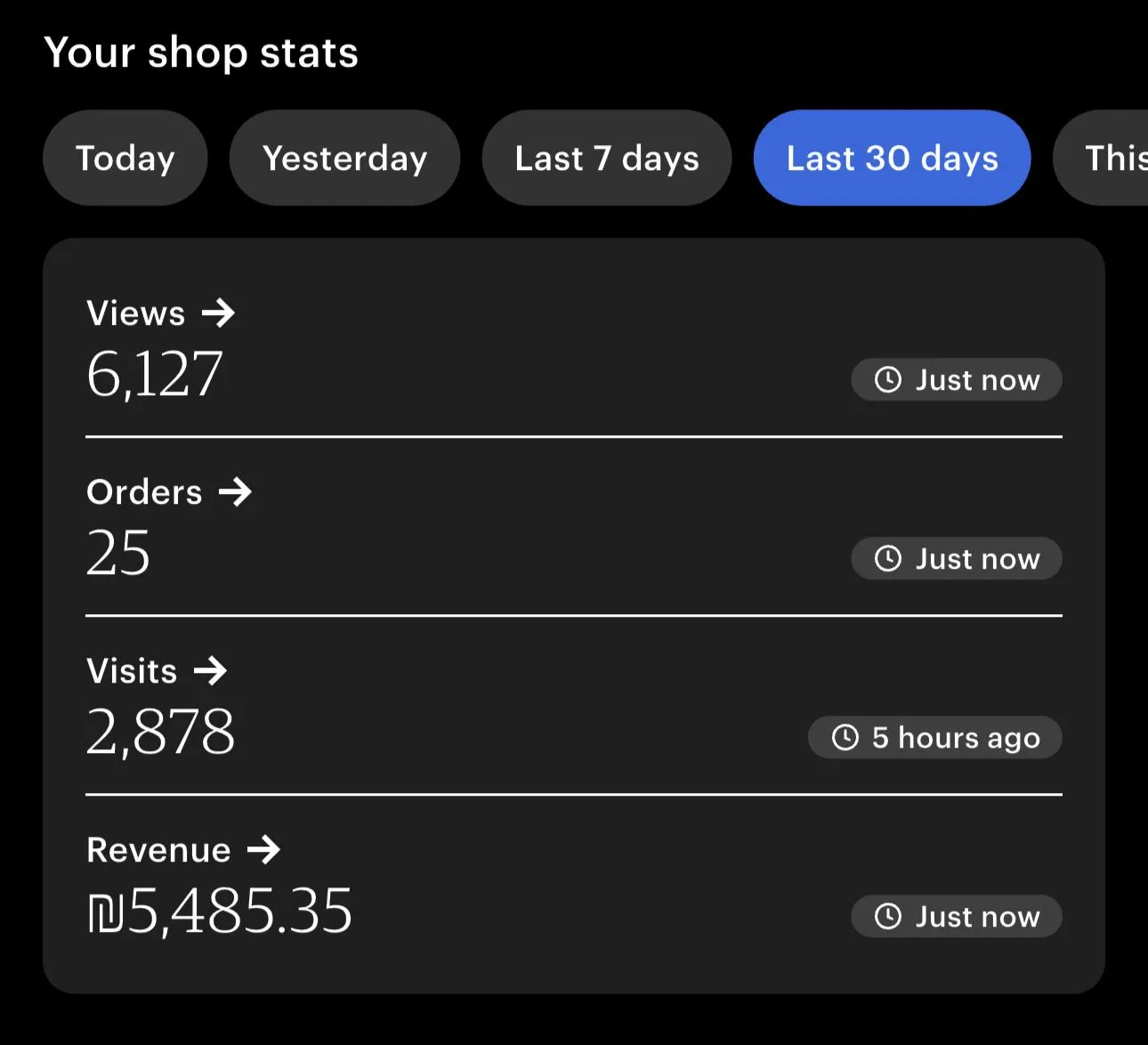Image resolution: width=1148 pixels, height=1045 pixels.
Task: Click the 6,127 views count
Action: tap(155, 374)
